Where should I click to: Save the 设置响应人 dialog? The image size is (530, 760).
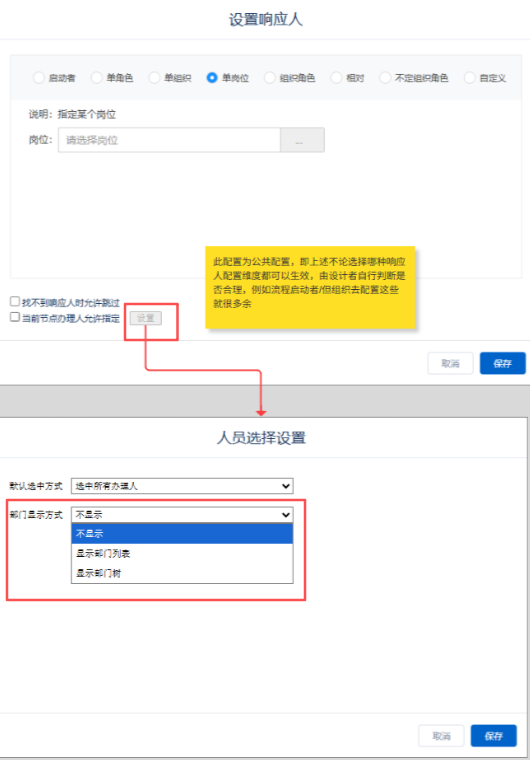(503, 364)
